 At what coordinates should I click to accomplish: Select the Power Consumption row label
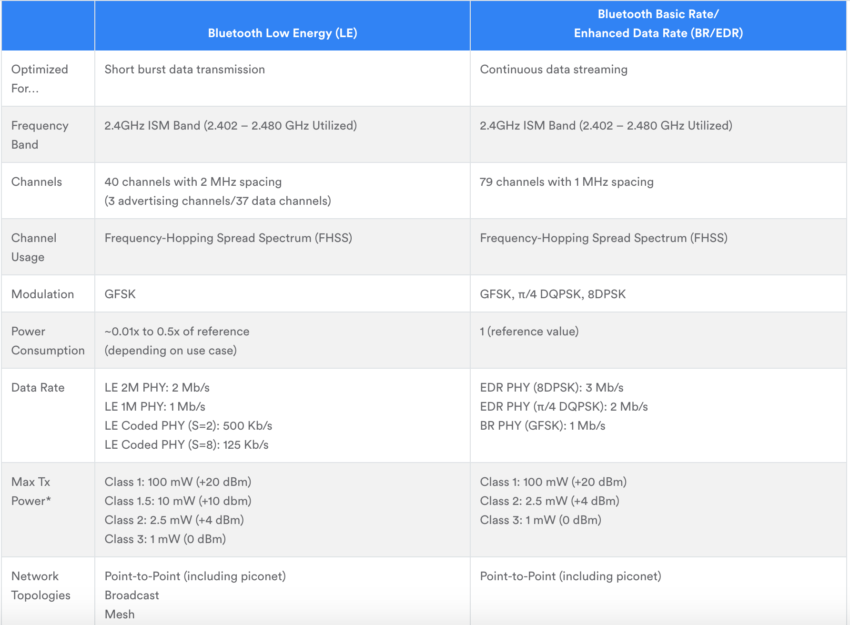click(x=48, y=341)
